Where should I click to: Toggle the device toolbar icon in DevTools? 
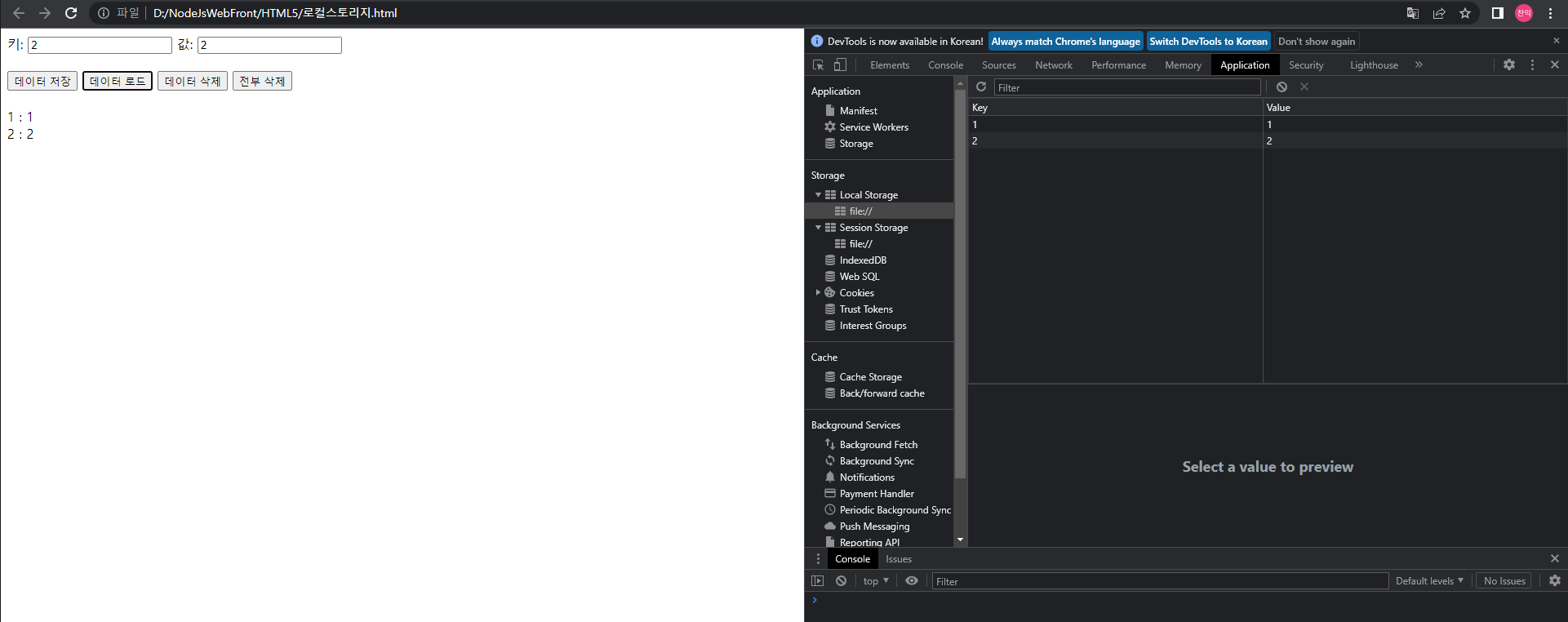840,65
